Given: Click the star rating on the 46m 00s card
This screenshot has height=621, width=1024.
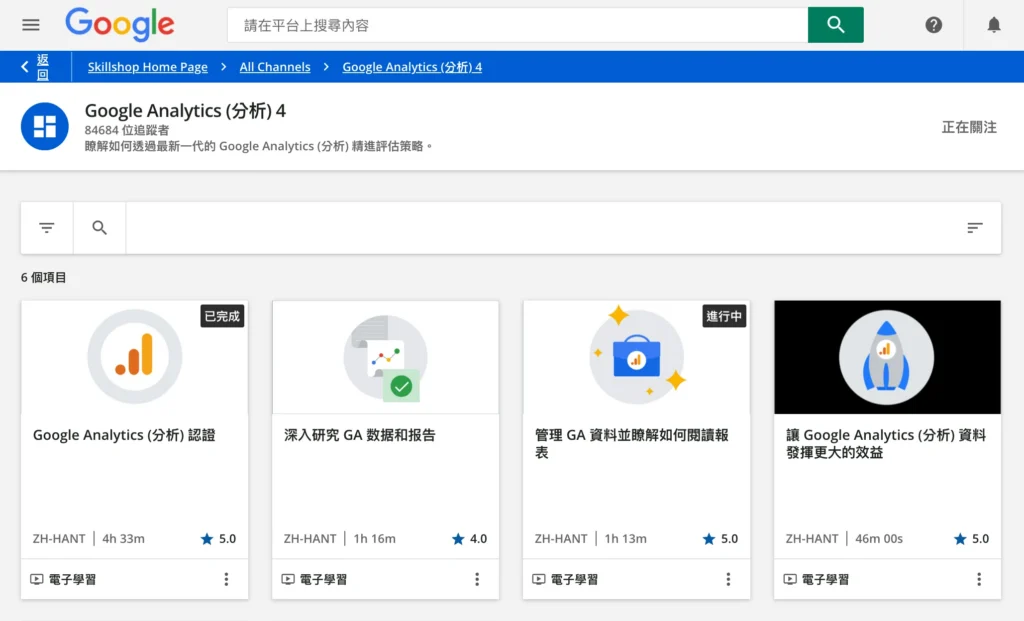Looking at the screenshot, I should click(x=971, y=539).
